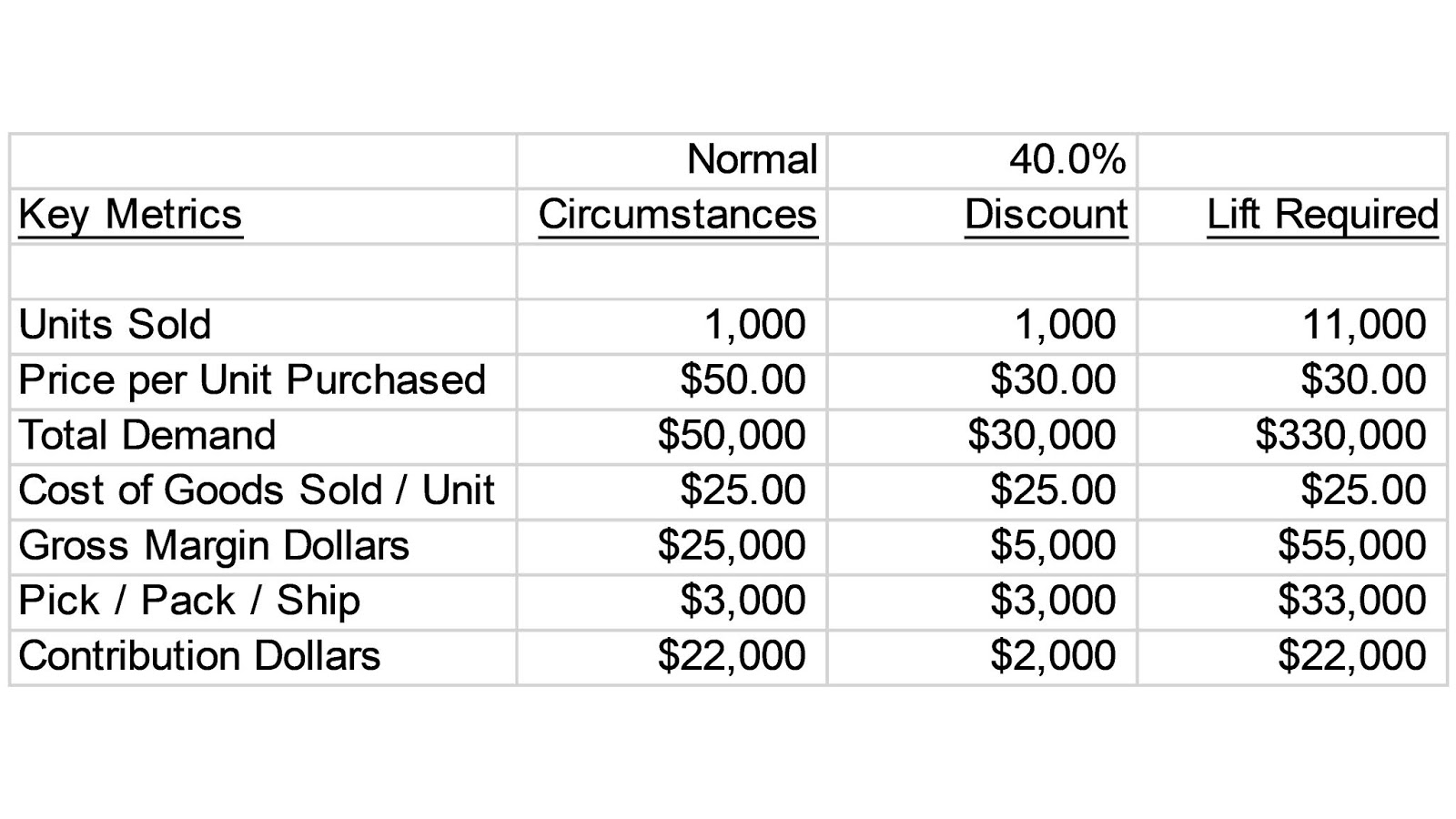Select the Pick / Pack / Ship label
Viewport: 1456px width, 819px height.
point(189,601)
